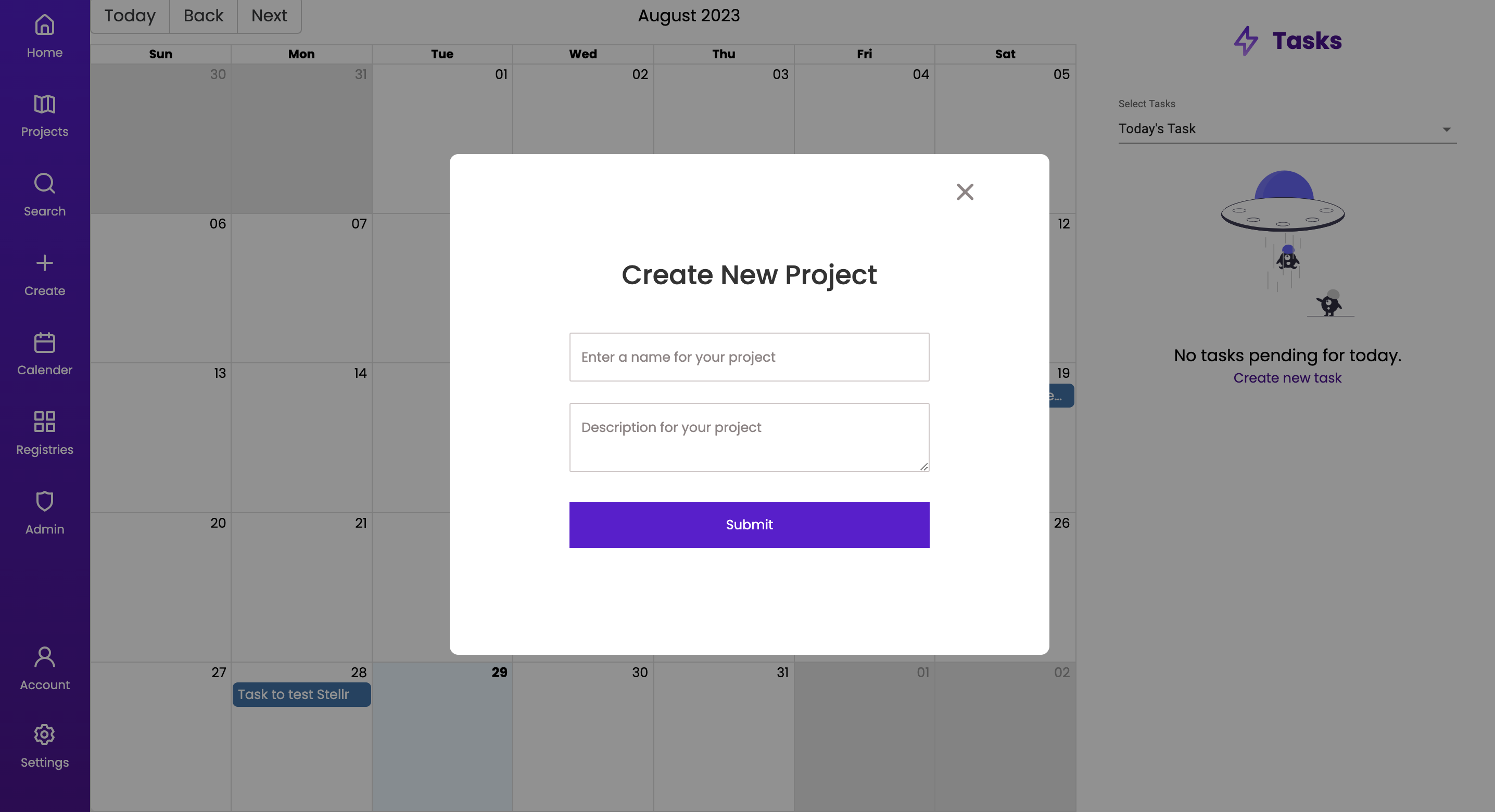Focus the project description text area
Image resolution: width=1495 pixels, height=812 pixels.
click(749, 438)
